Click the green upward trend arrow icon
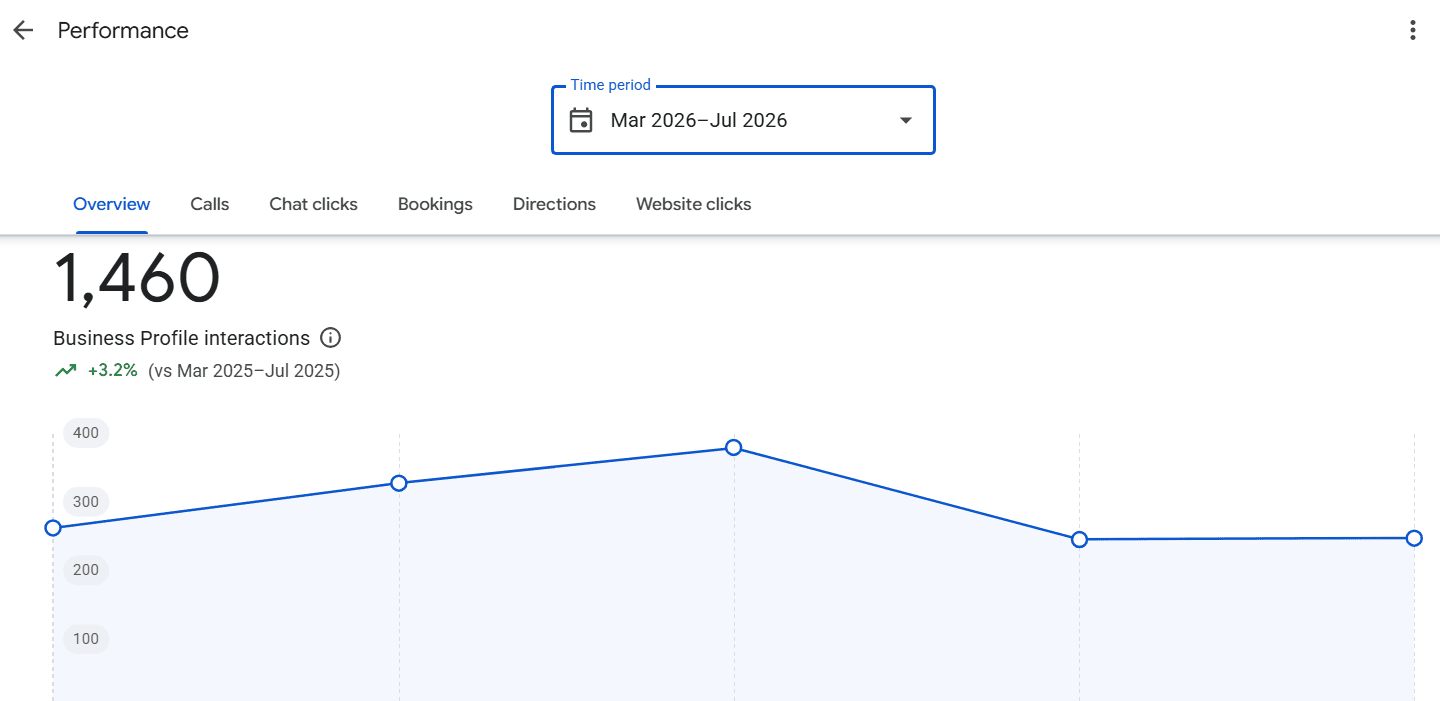Image resolution: width=1440 pixels, height=701 pixels. [x=66, y=371]
